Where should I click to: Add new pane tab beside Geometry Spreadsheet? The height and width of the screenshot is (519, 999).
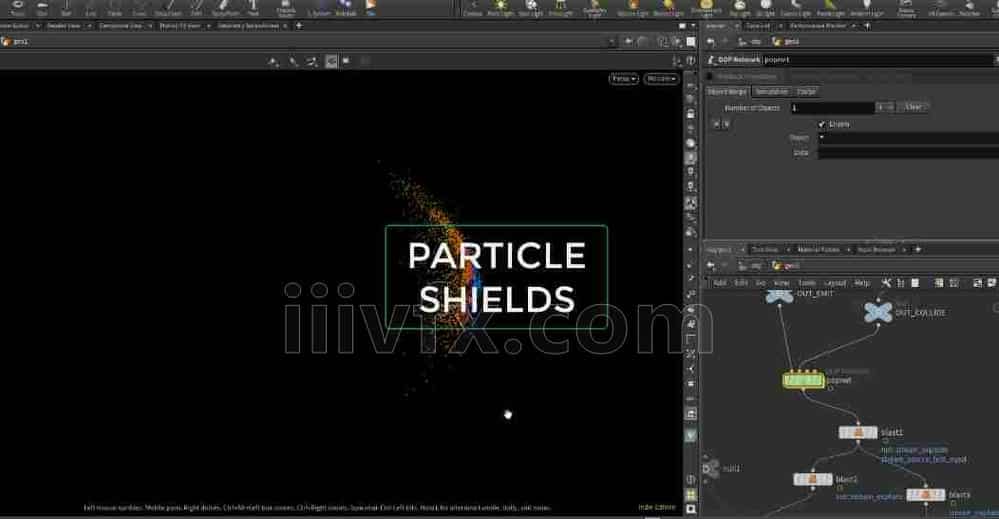[x=299, y=26]
